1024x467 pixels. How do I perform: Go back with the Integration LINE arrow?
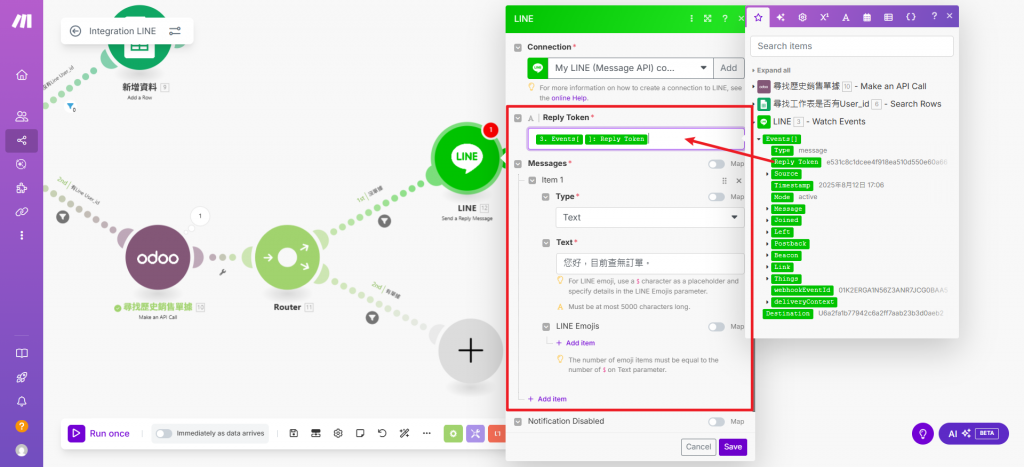click(75, 31)
